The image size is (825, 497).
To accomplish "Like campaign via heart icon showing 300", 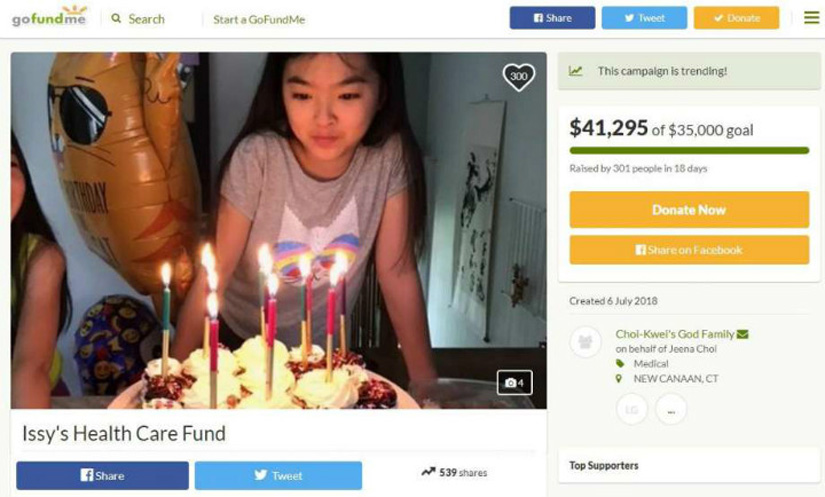I will [519, 77].
